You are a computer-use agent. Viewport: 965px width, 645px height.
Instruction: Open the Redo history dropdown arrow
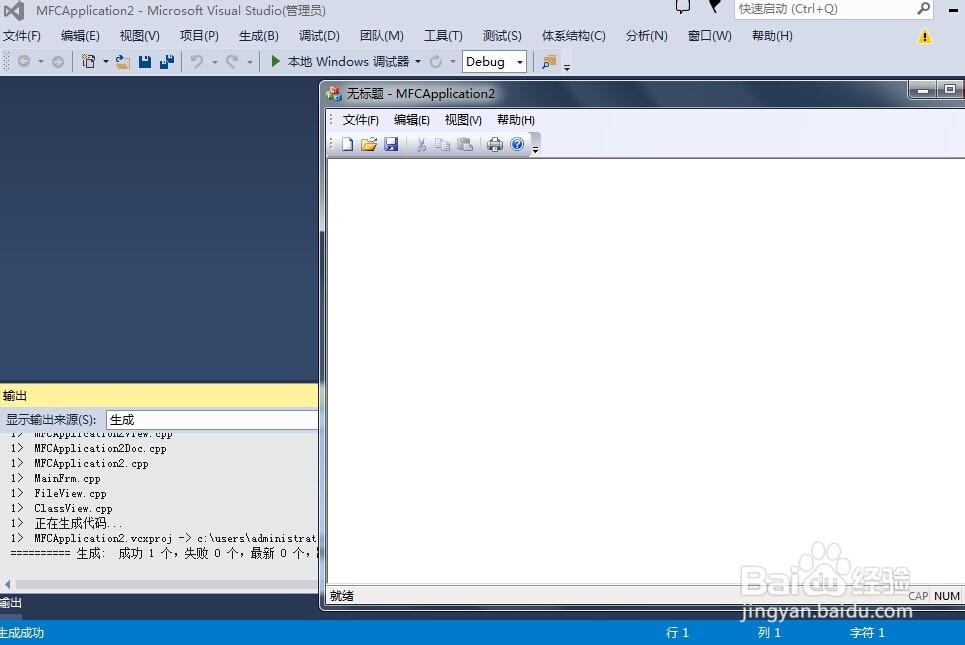[x=250, y=62]
